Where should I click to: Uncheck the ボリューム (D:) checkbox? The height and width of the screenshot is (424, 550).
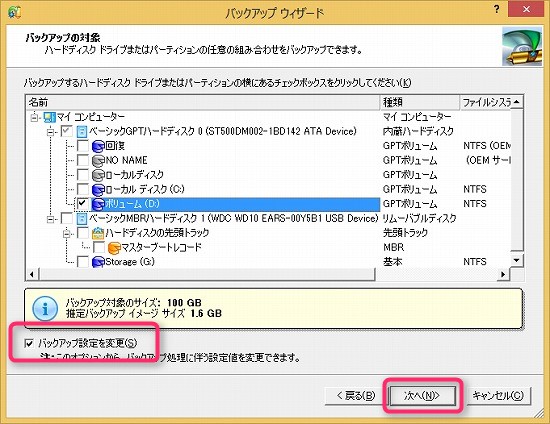tap(83, 204)
